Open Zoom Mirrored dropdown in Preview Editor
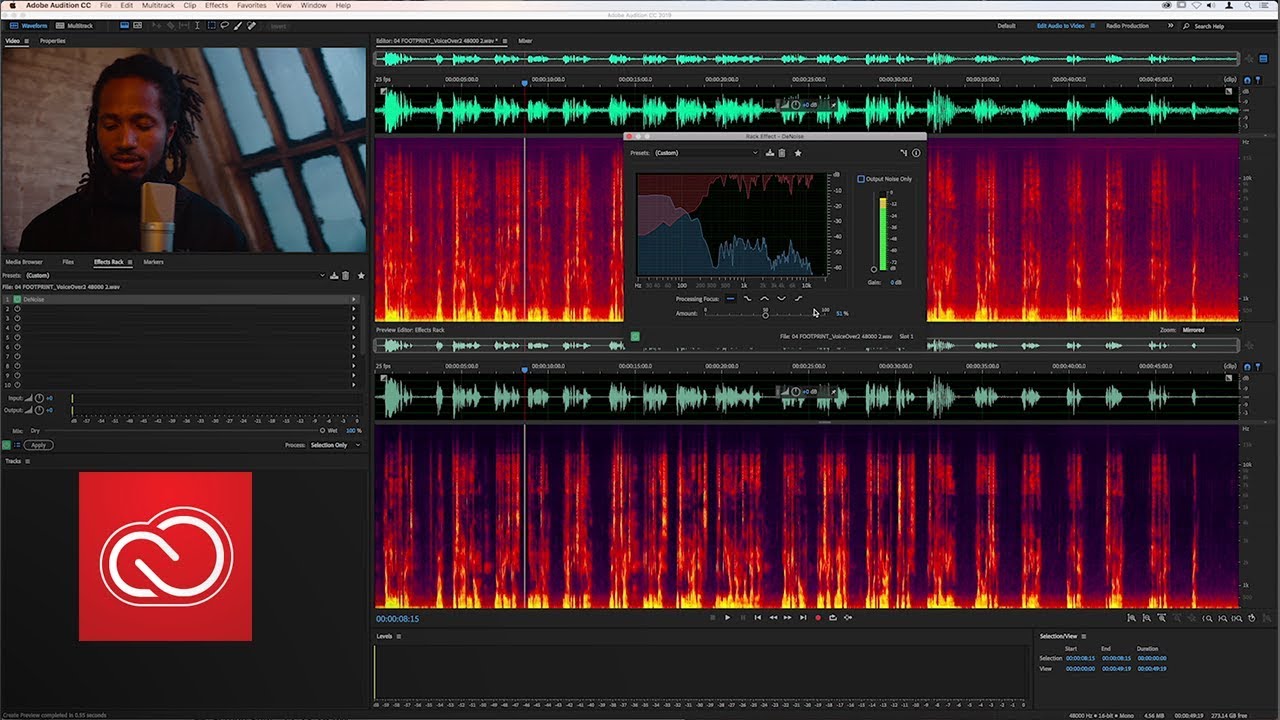This screenshot has width=1280, height=720. pyautogui.click(x=1211, y=330)
